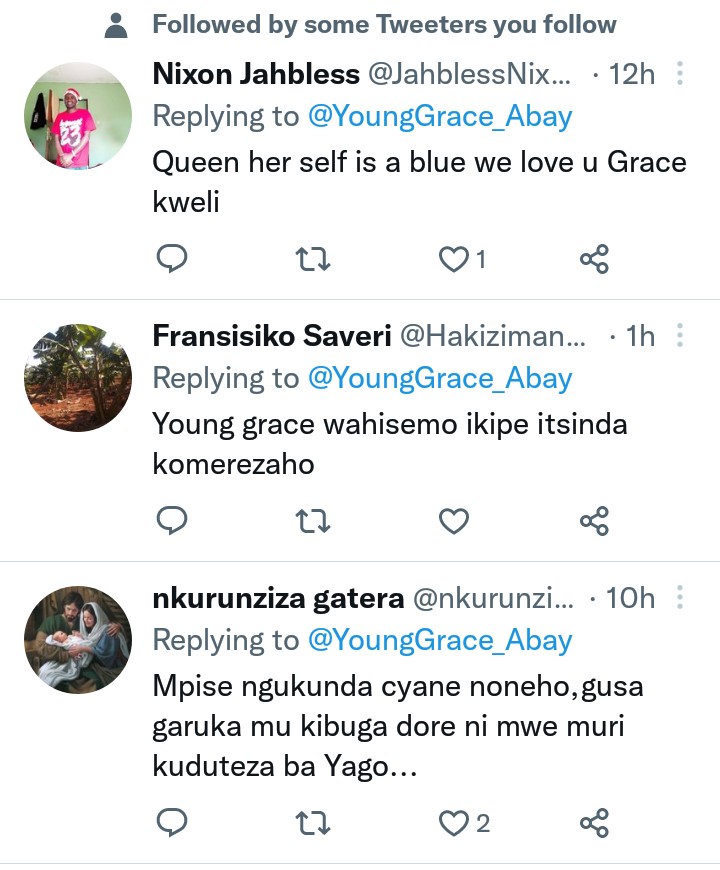Open more options on nkurunziza gatera's tweet
The width and height of the screenshot is (720, 870).
pos(680,598)
